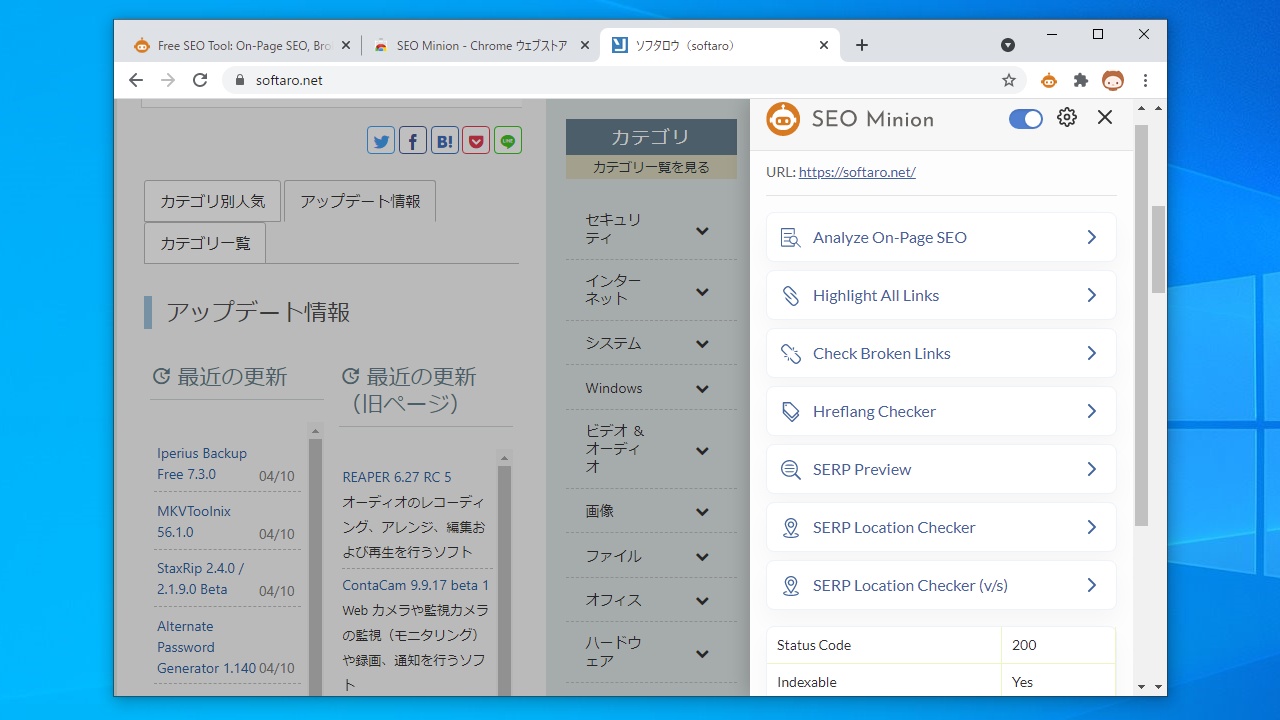Screen dimensions: 1280x720
Task: Click scroll-up arrow of 最近の更新 list
Action: 316,431
